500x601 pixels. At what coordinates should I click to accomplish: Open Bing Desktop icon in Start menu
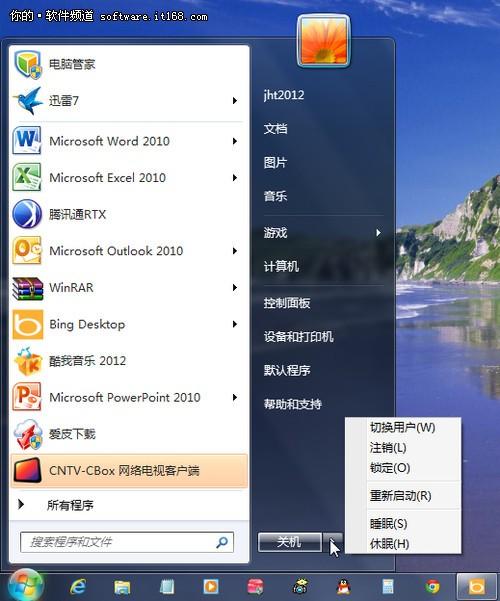[28, 325]
